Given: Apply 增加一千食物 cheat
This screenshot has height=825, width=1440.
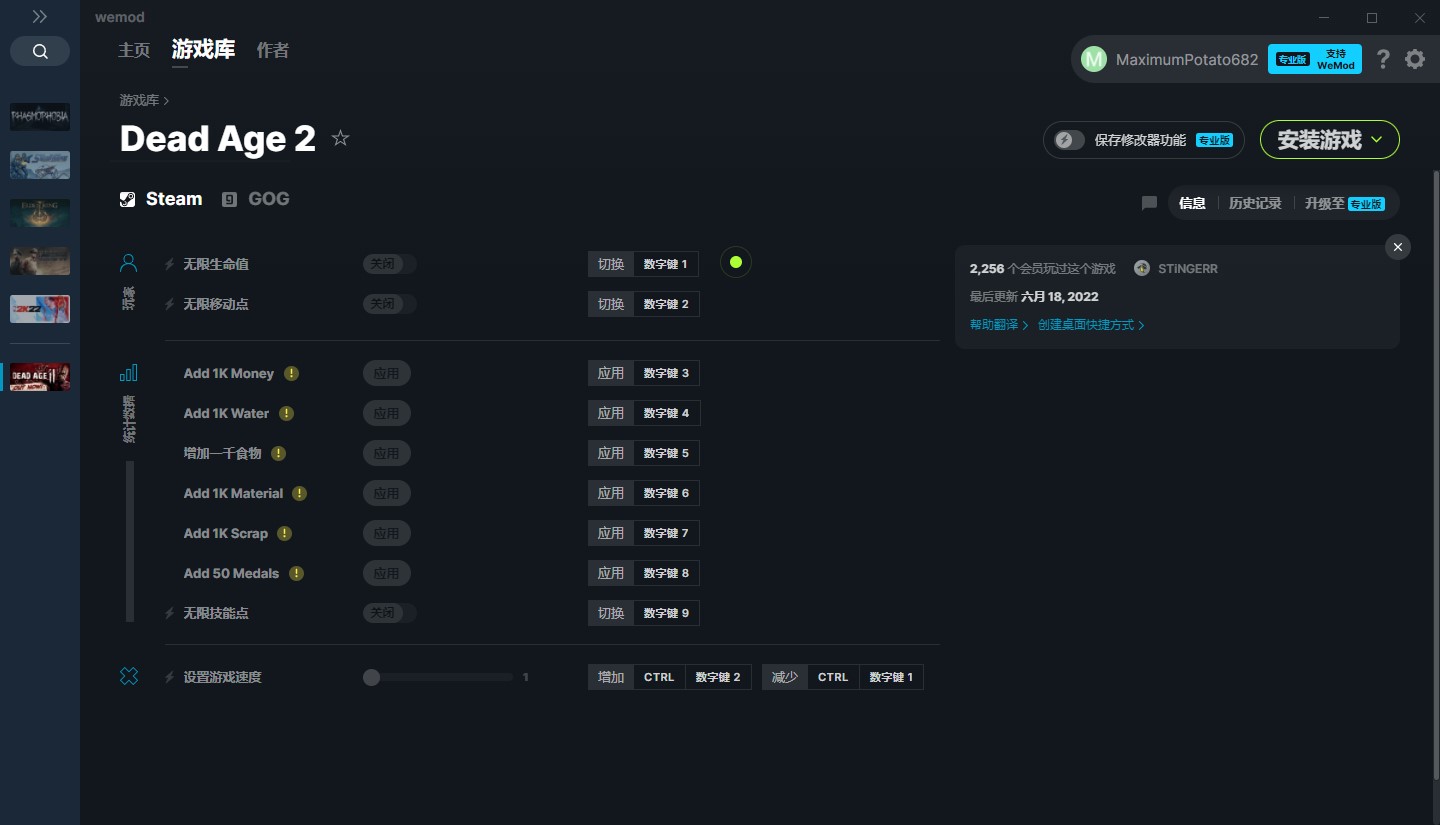Looking at the screenshot, I should [386, 453].
